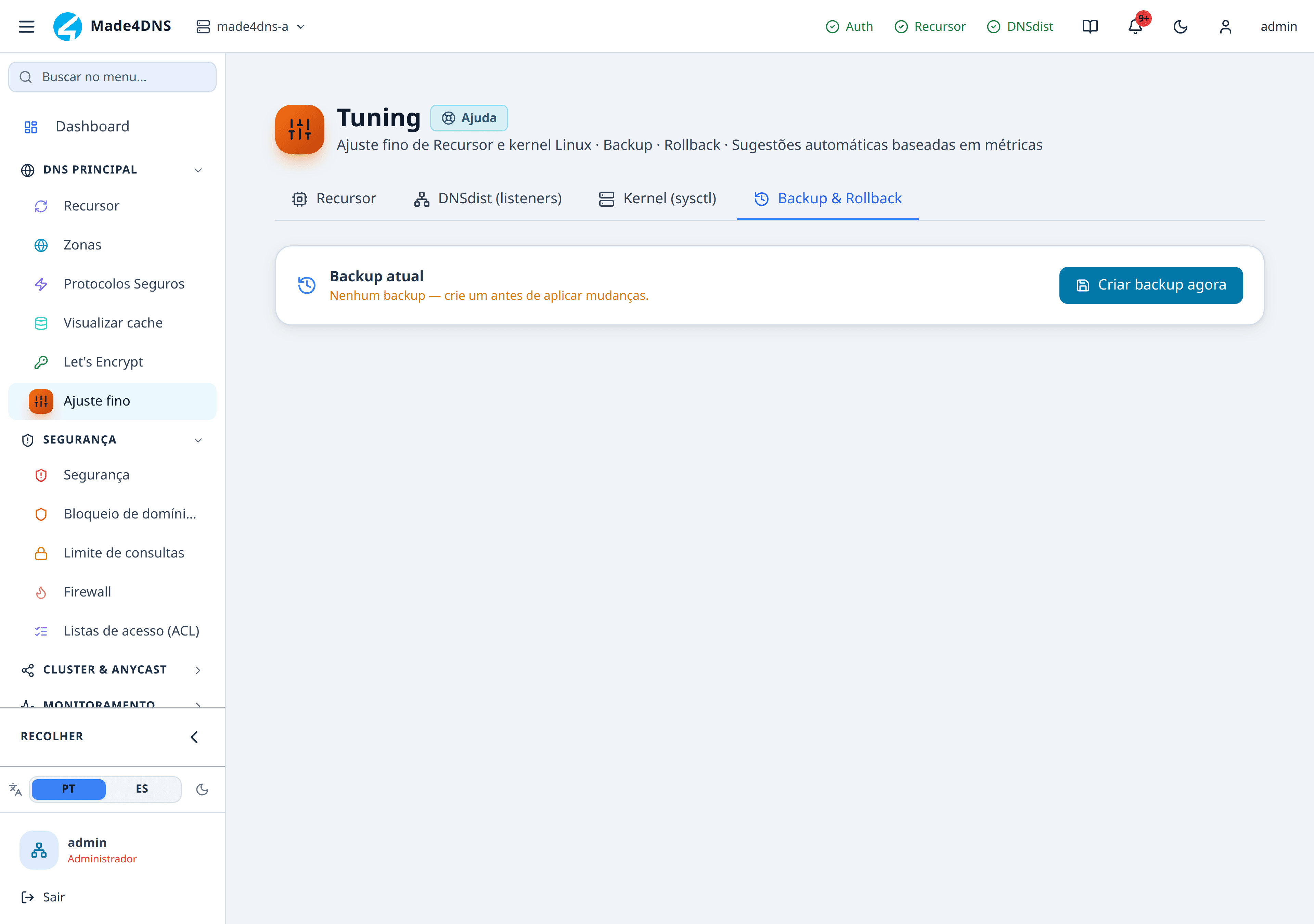The width and height of the screenshot is (1314, 924).
Task: Click the Made4DNS logo icon
Action: point(67,26)
